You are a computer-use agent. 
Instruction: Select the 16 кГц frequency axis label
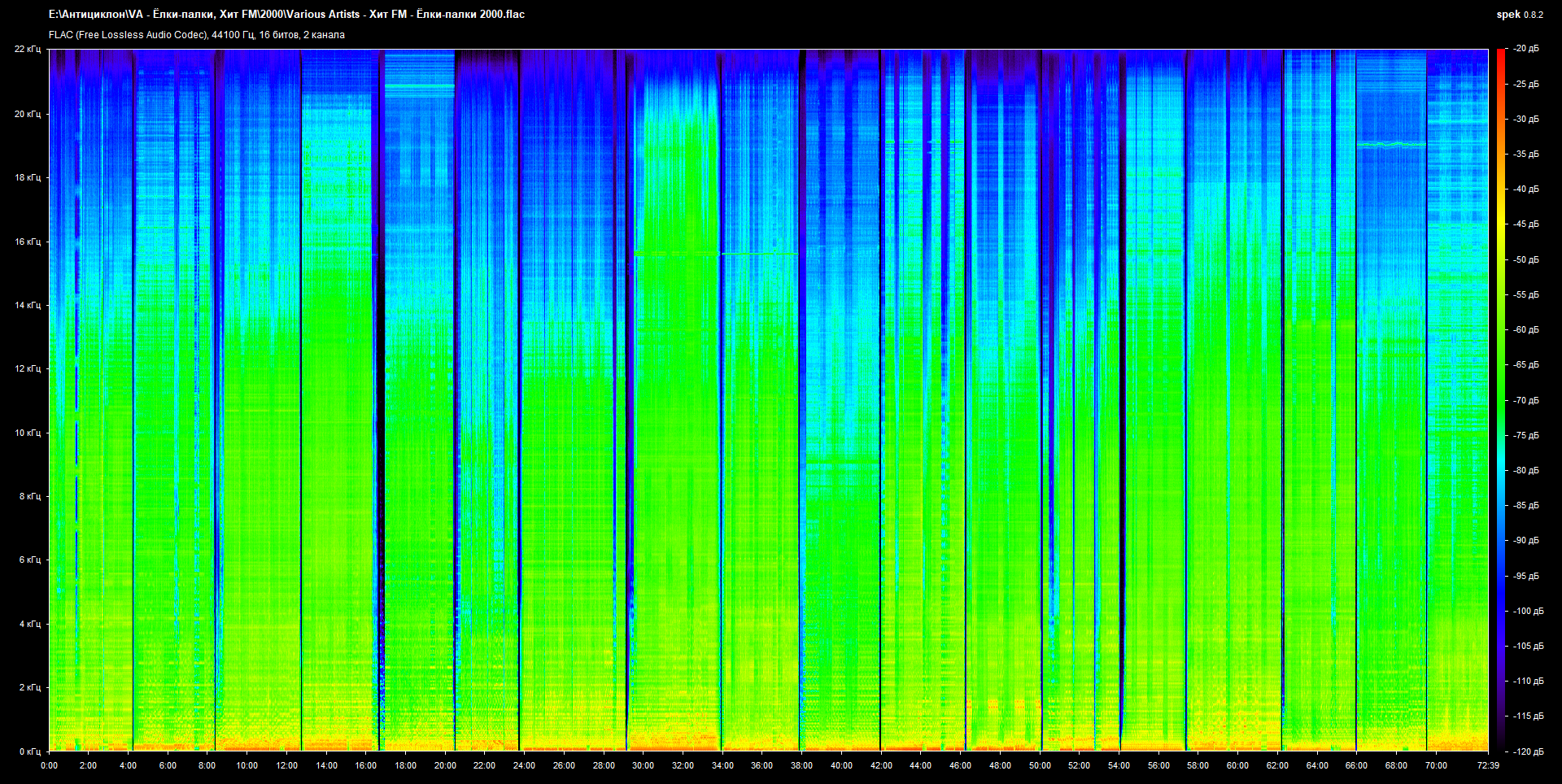(28, 242)
